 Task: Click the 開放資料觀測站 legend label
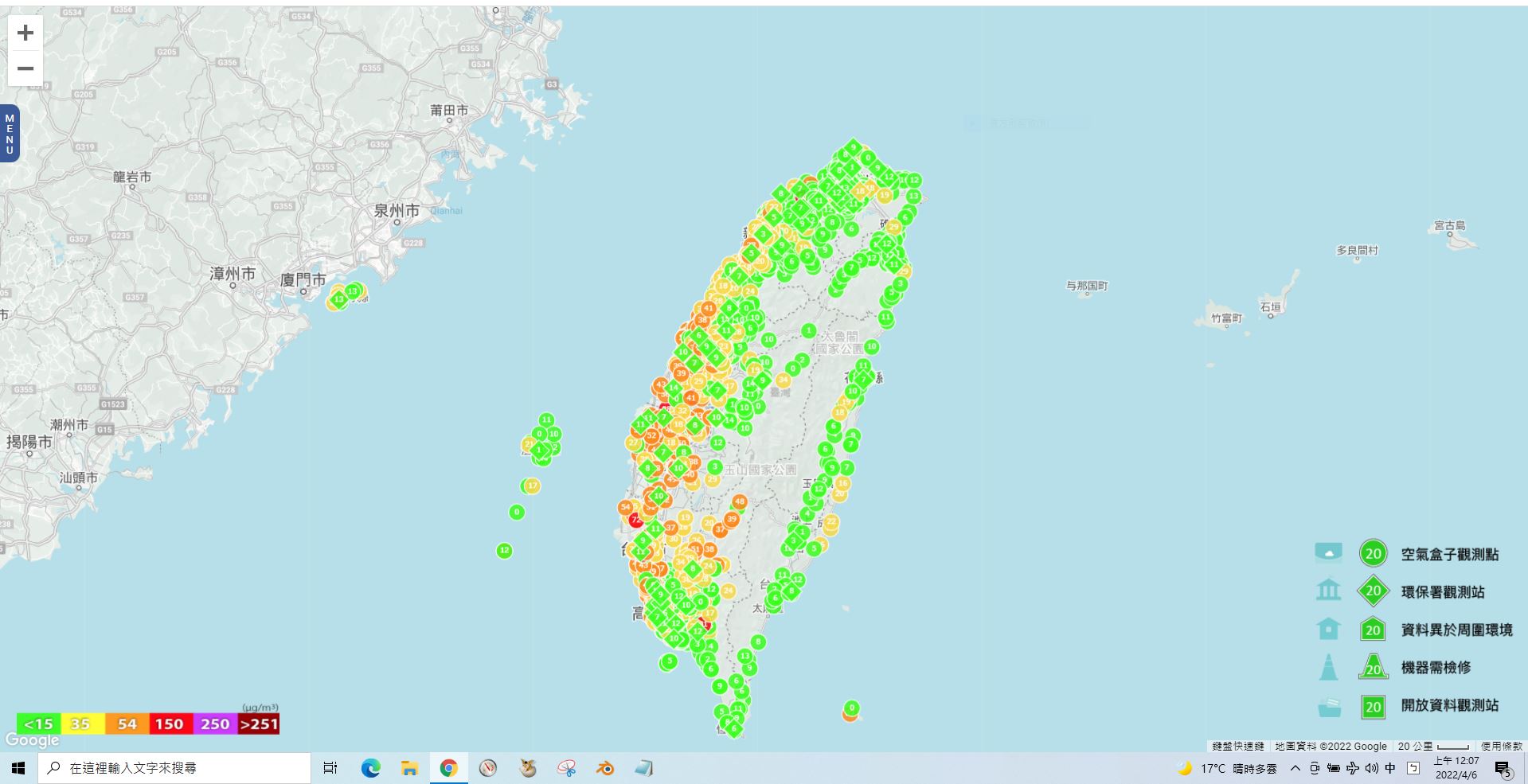[1449, 705]
